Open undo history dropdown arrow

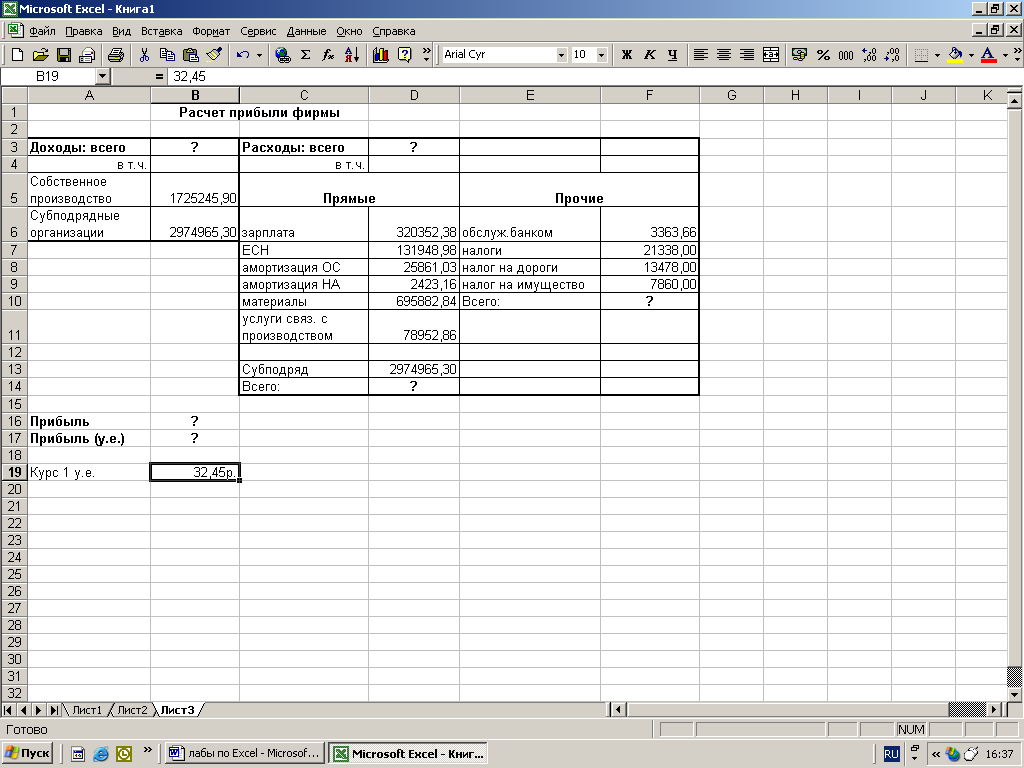[259, 55]
